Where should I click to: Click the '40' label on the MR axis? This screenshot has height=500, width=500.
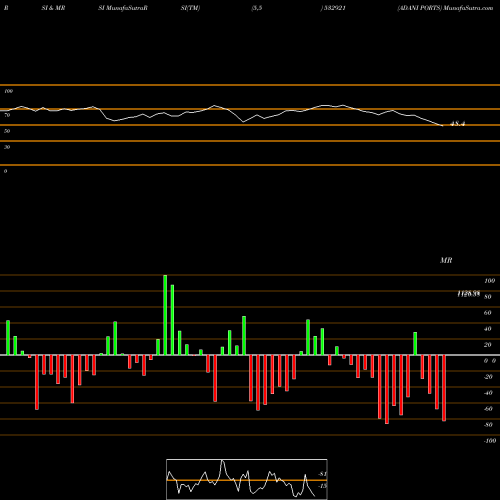coord(487,329)
